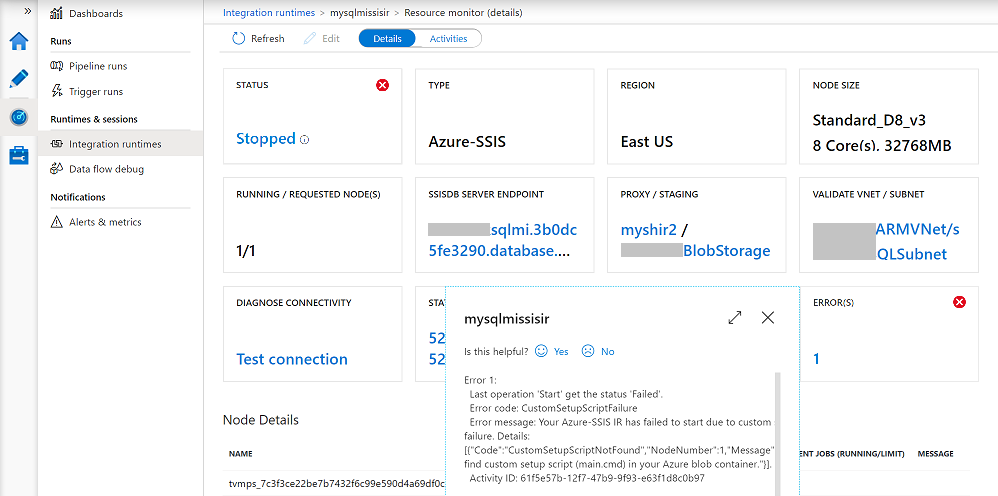The image size is (998, 496).
Task: Expand the left navigation with the chevron icon
Action: pyautogui.click(x=28, y=11)
